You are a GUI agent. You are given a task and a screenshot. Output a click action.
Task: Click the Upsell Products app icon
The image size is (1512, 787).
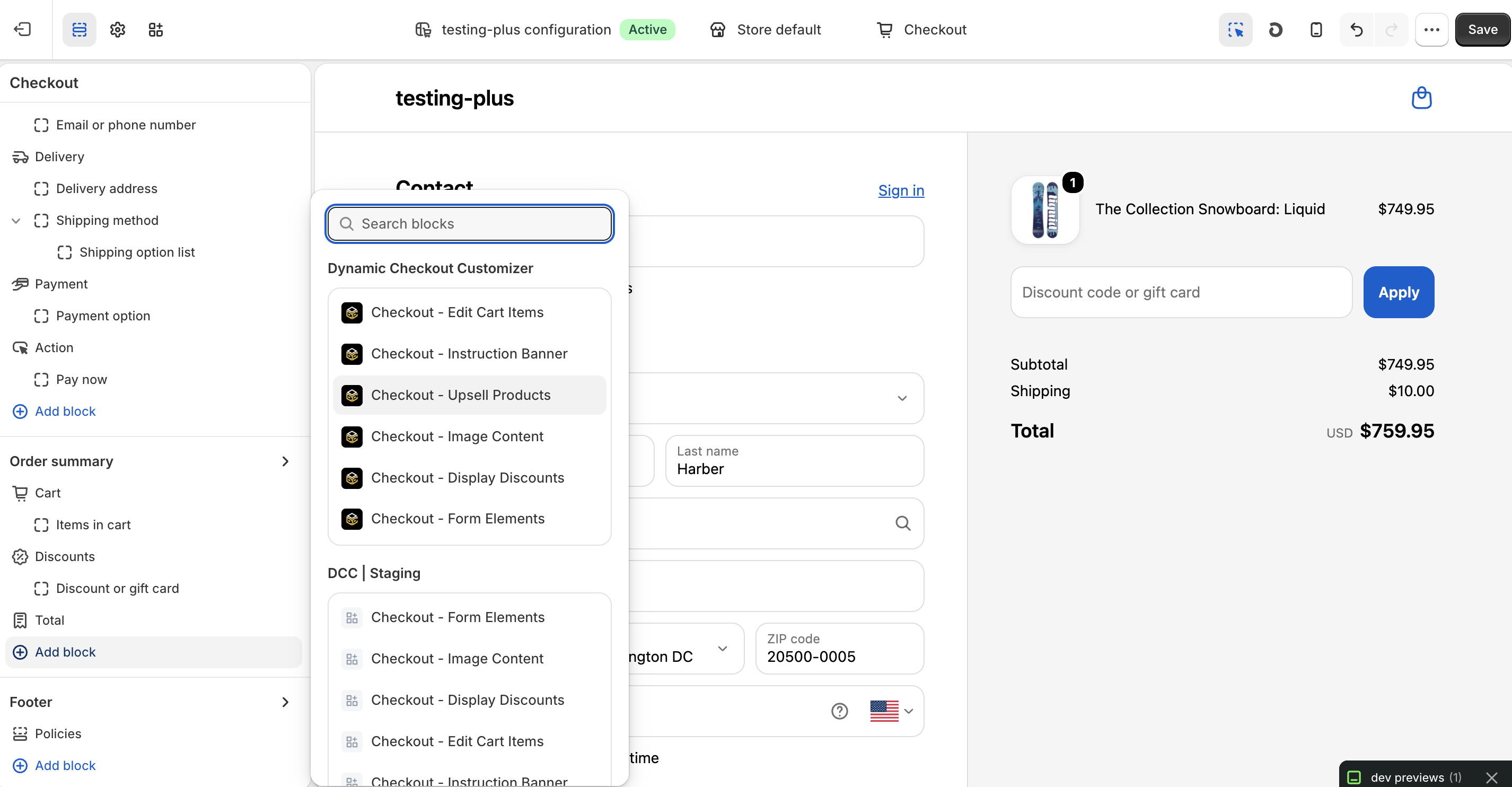click(351, 395)
